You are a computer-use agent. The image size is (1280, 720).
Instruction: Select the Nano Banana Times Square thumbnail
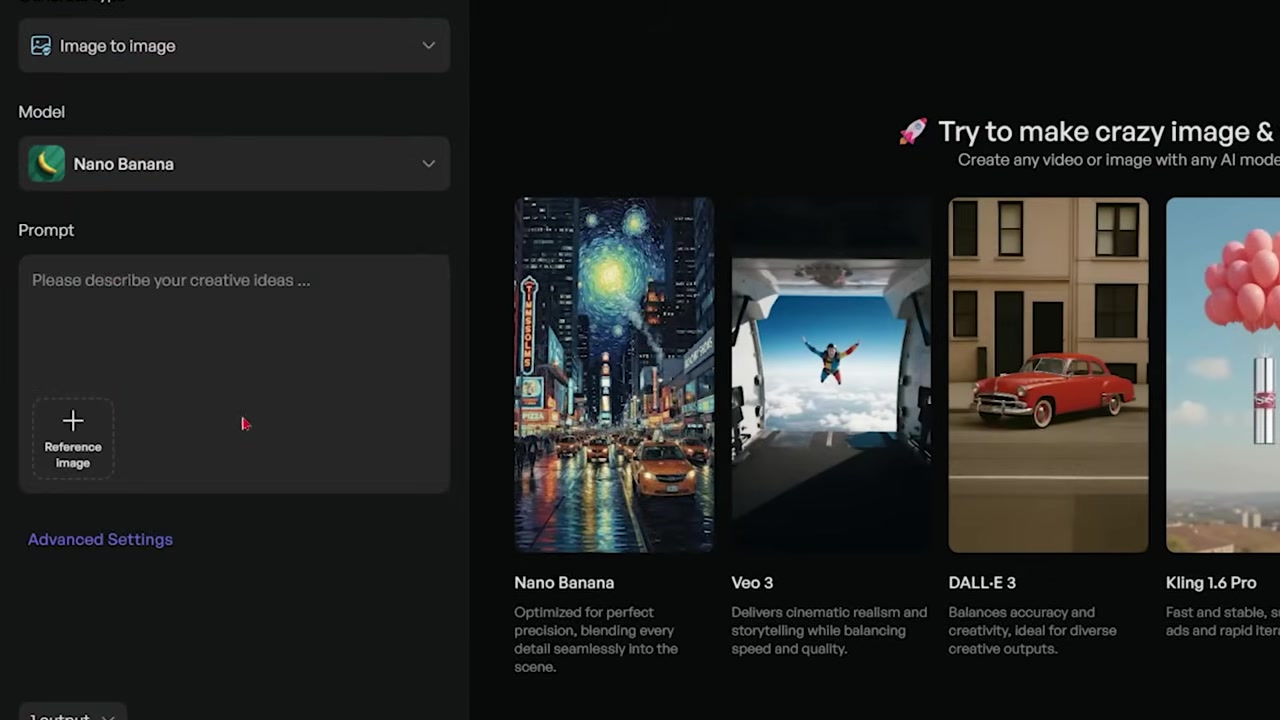coord(614,375)
